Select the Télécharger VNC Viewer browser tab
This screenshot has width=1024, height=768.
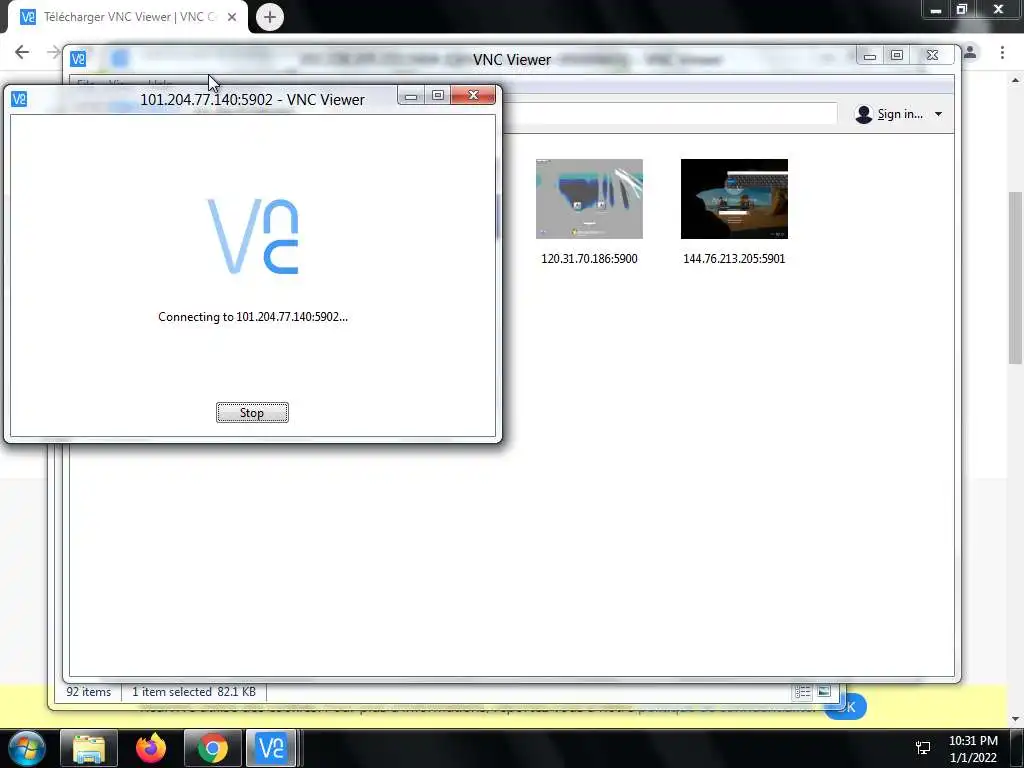[127, 17]
